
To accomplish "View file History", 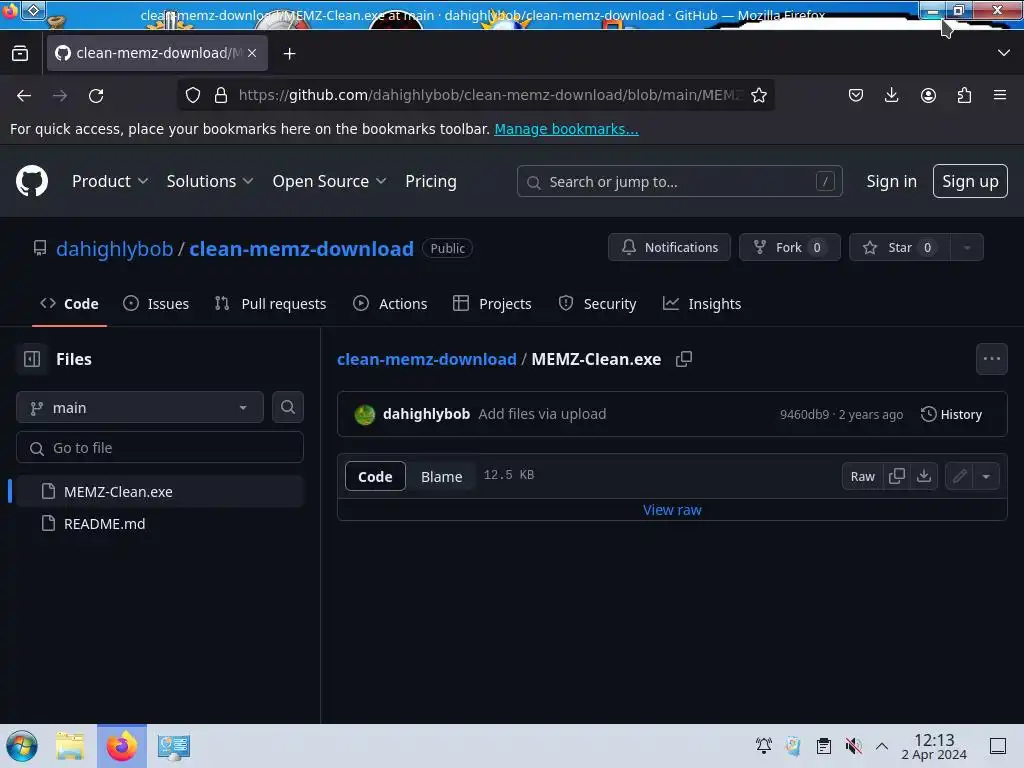I will pyautogui.click(x=951, y=414).
